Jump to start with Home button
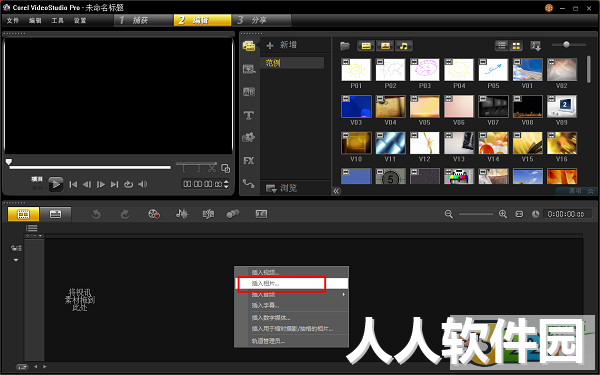This screenshot has width=600, height=375. coord(73,184)
